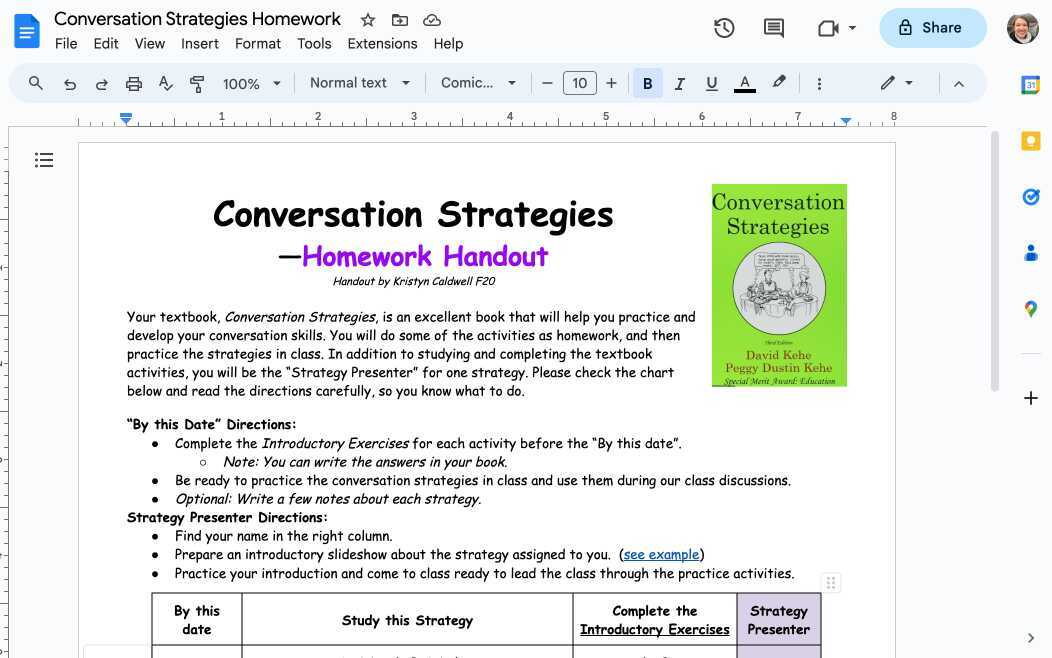Open the see example link
Viewport: 1052px width, 658px height.
(x=661, y=554)
